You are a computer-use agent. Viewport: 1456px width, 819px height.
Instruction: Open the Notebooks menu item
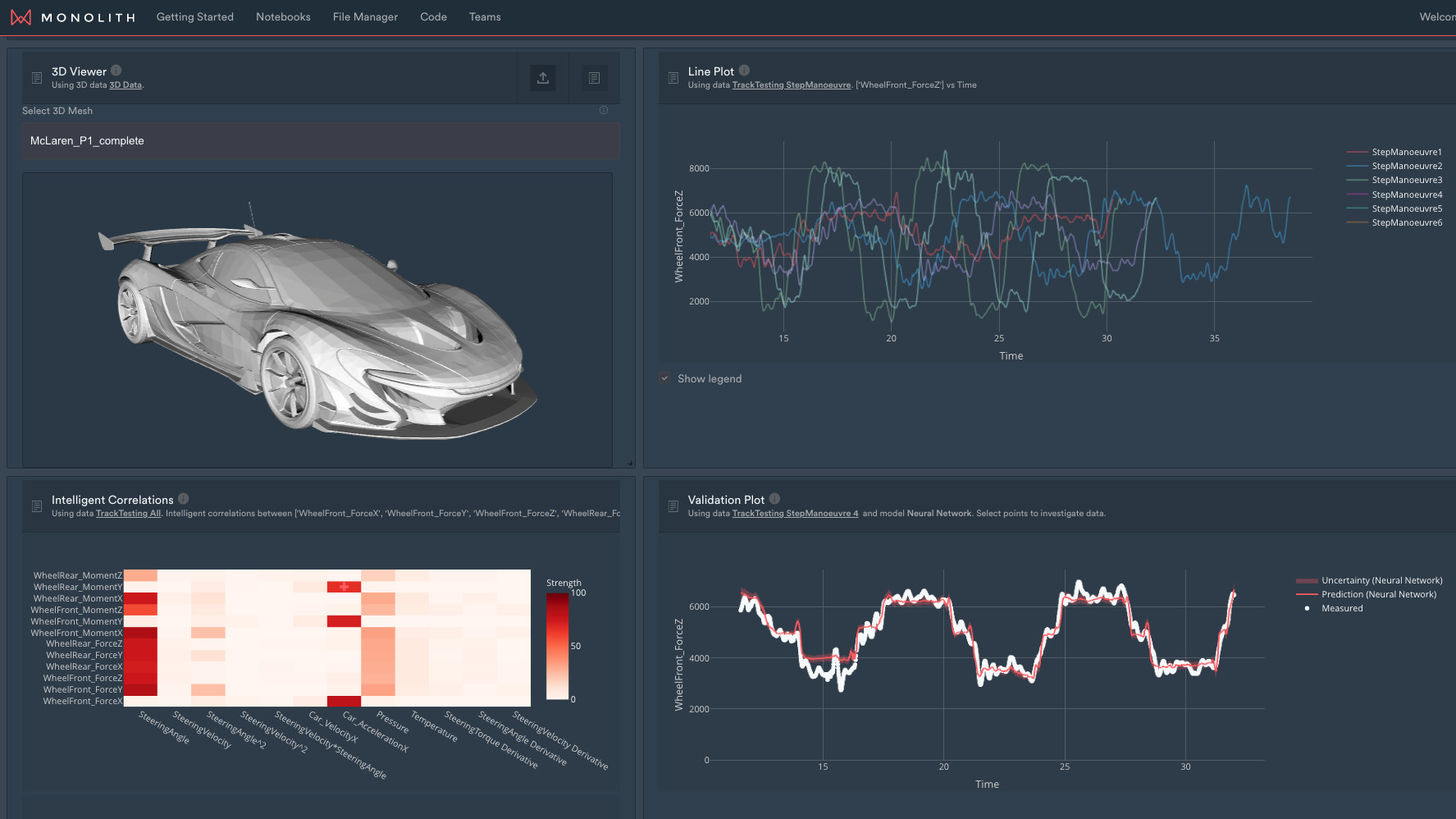[x=283, y=17]
